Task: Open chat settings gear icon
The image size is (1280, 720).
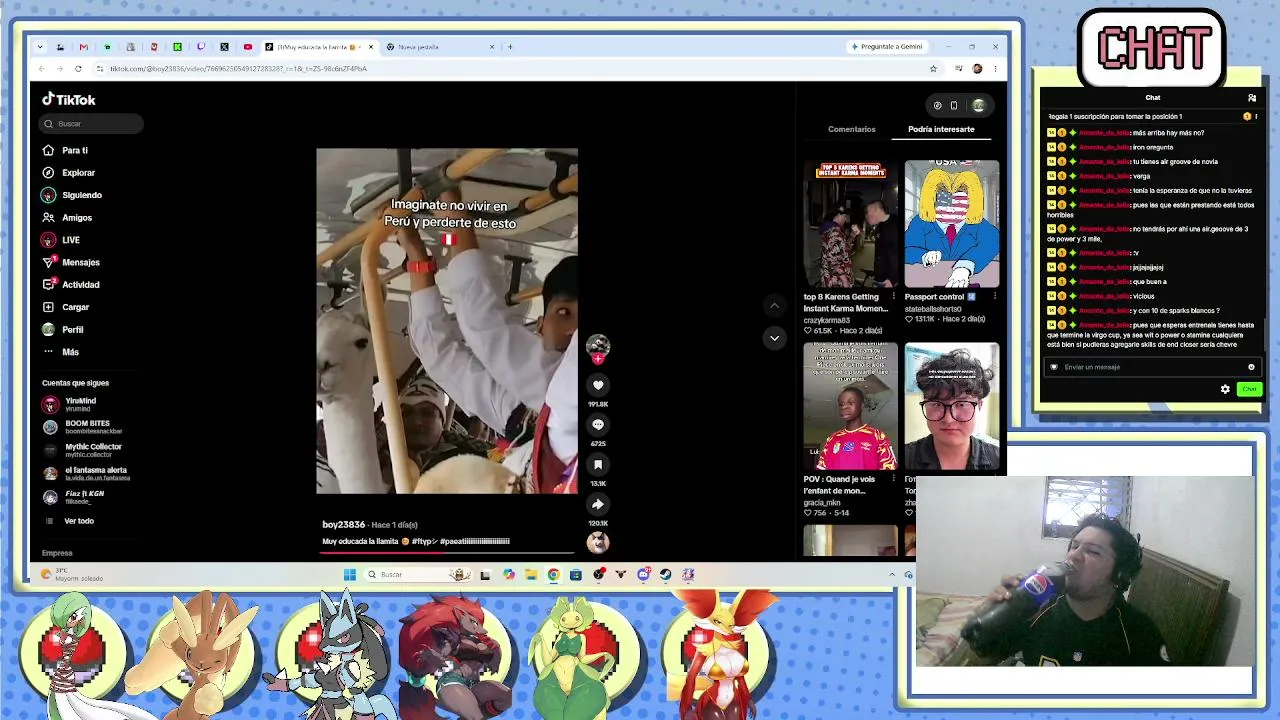Action: tap(1225, 389)
